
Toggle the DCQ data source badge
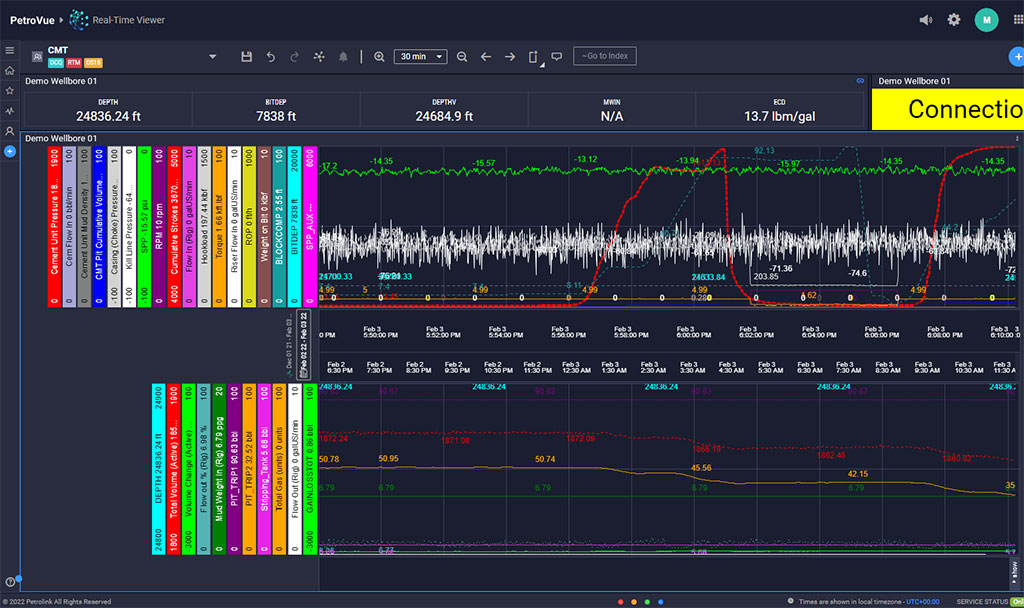tap(55, 62)
